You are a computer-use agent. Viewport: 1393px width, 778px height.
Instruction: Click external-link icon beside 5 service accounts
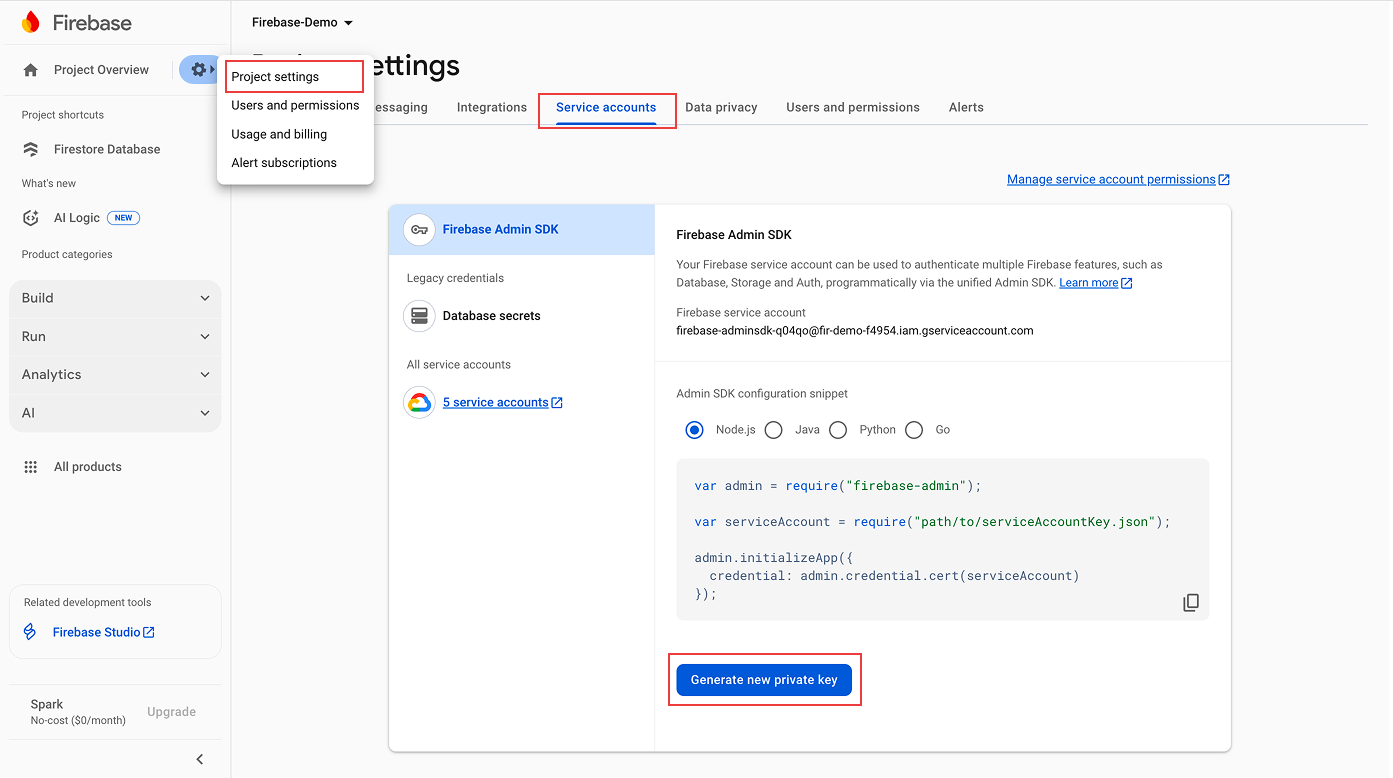(557, 403)
